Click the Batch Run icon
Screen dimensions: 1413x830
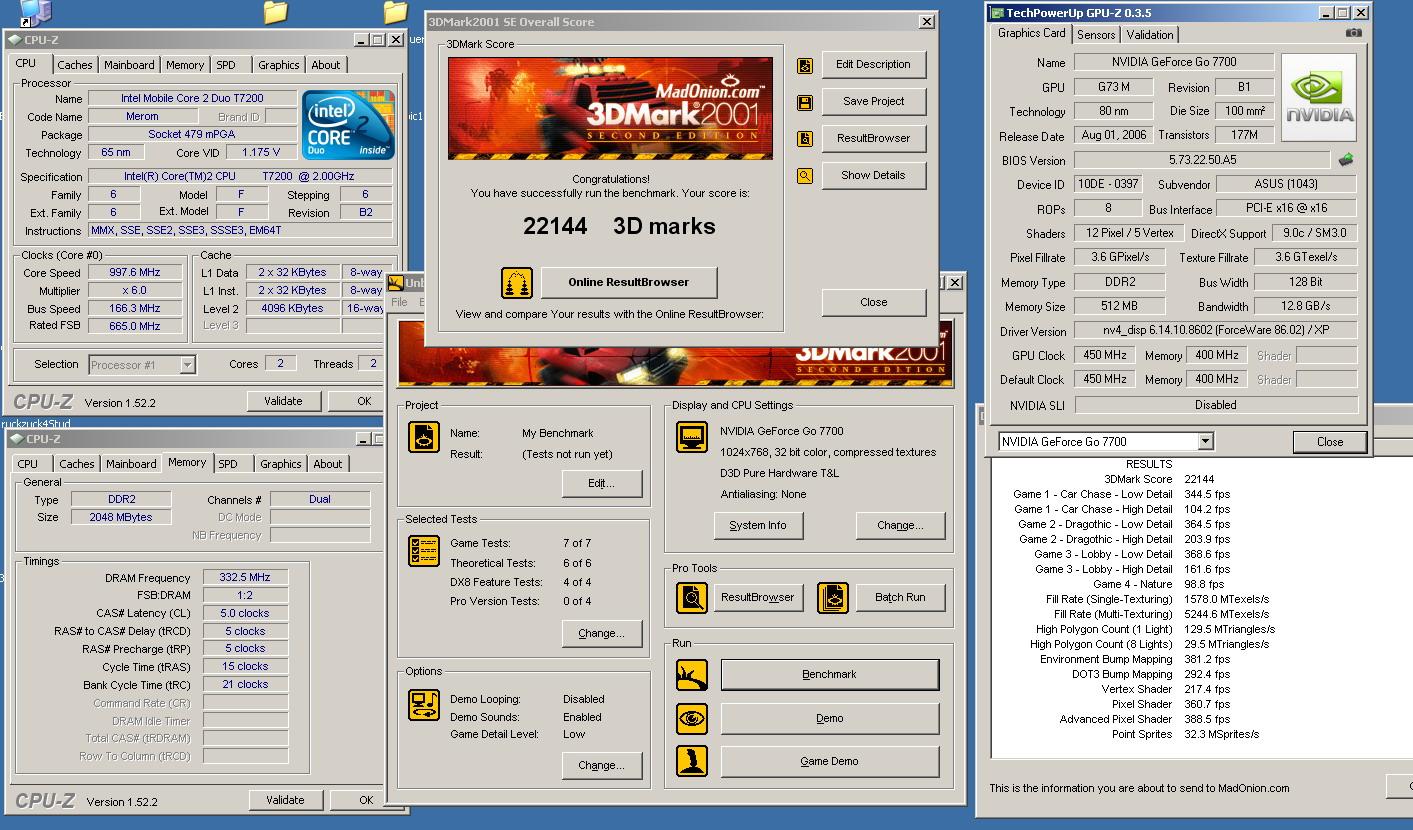coord(832,598)
